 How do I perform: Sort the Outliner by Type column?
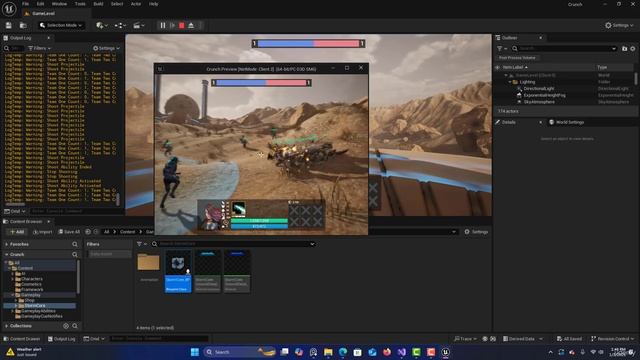click(602, 67)
